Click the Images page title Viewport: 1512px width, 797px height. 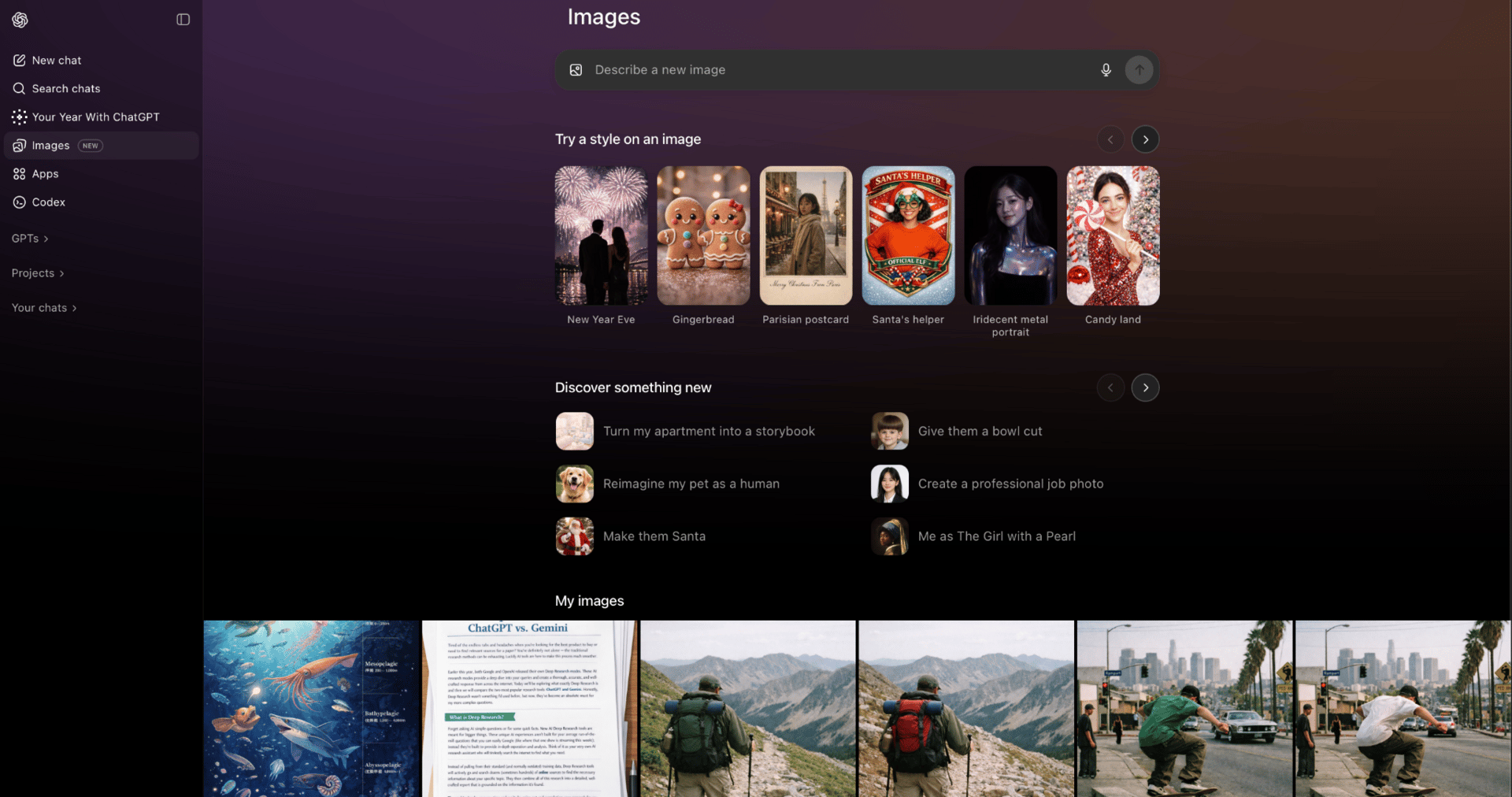click(x=604, y=17)
